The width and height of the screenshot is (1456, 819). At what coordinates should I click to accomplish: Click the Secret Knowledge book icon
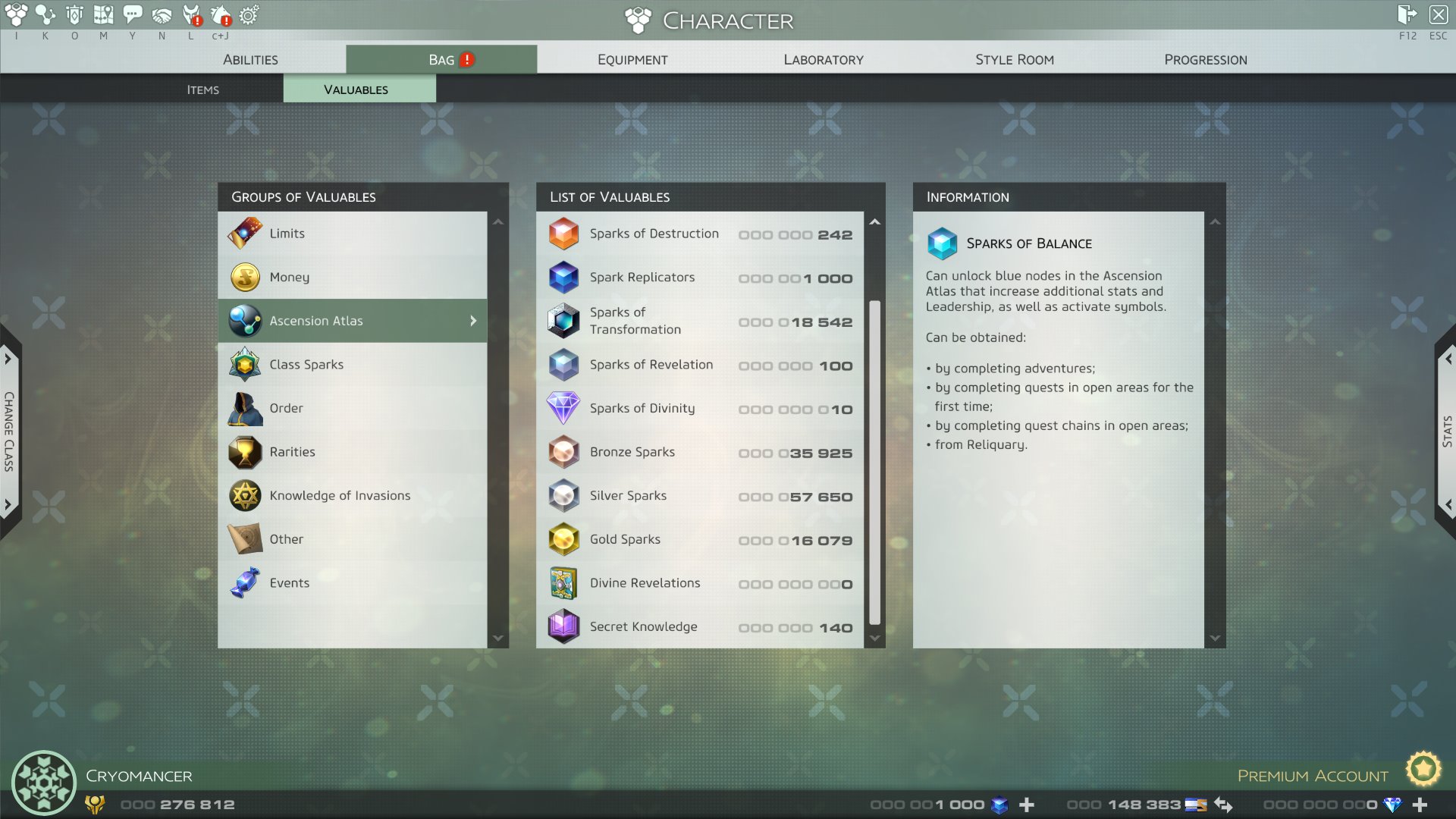[x=563, y=626]
